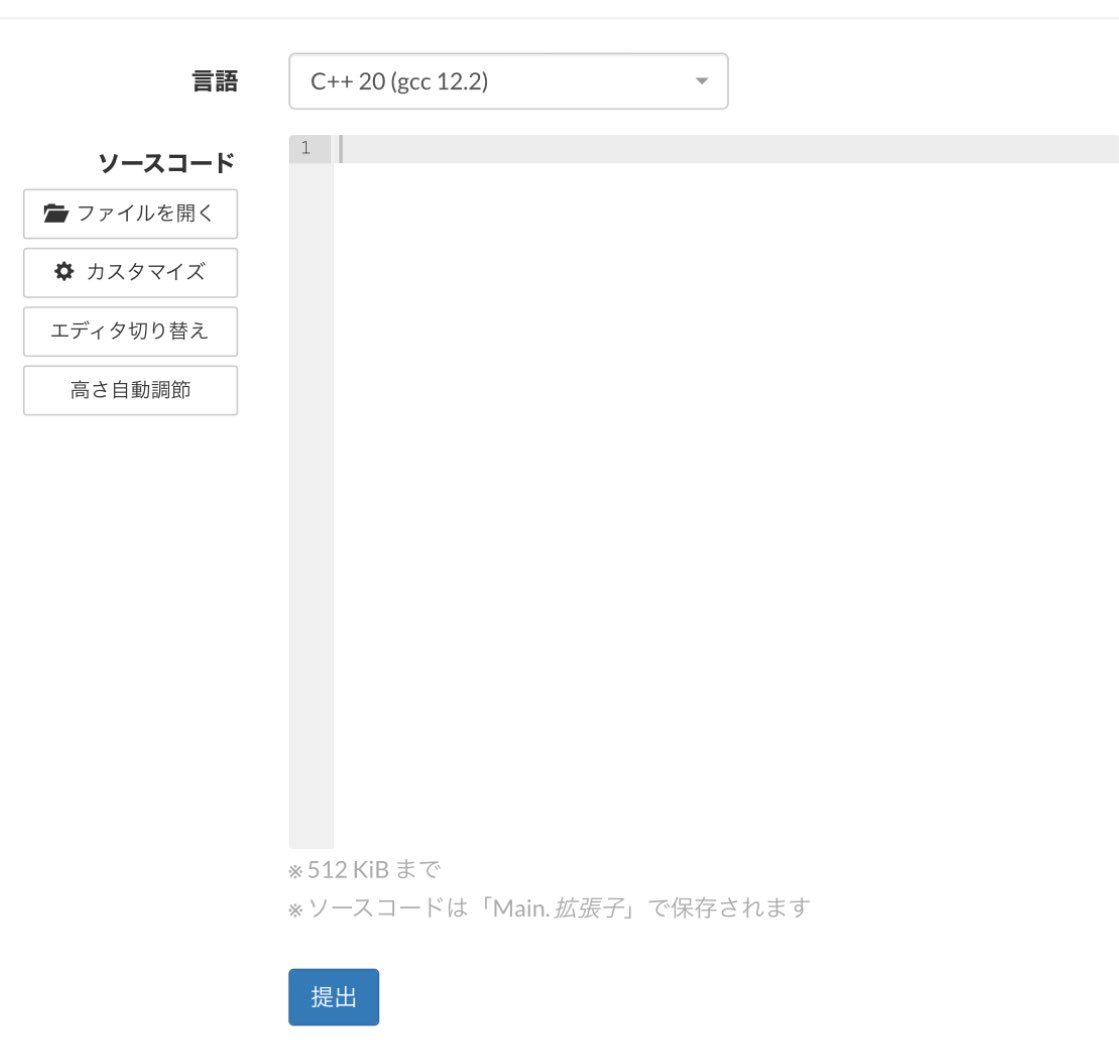Open the language dropdown showing C++ 20 (gcc 12.2)
1119x1056 pixels.
[508, 81]
